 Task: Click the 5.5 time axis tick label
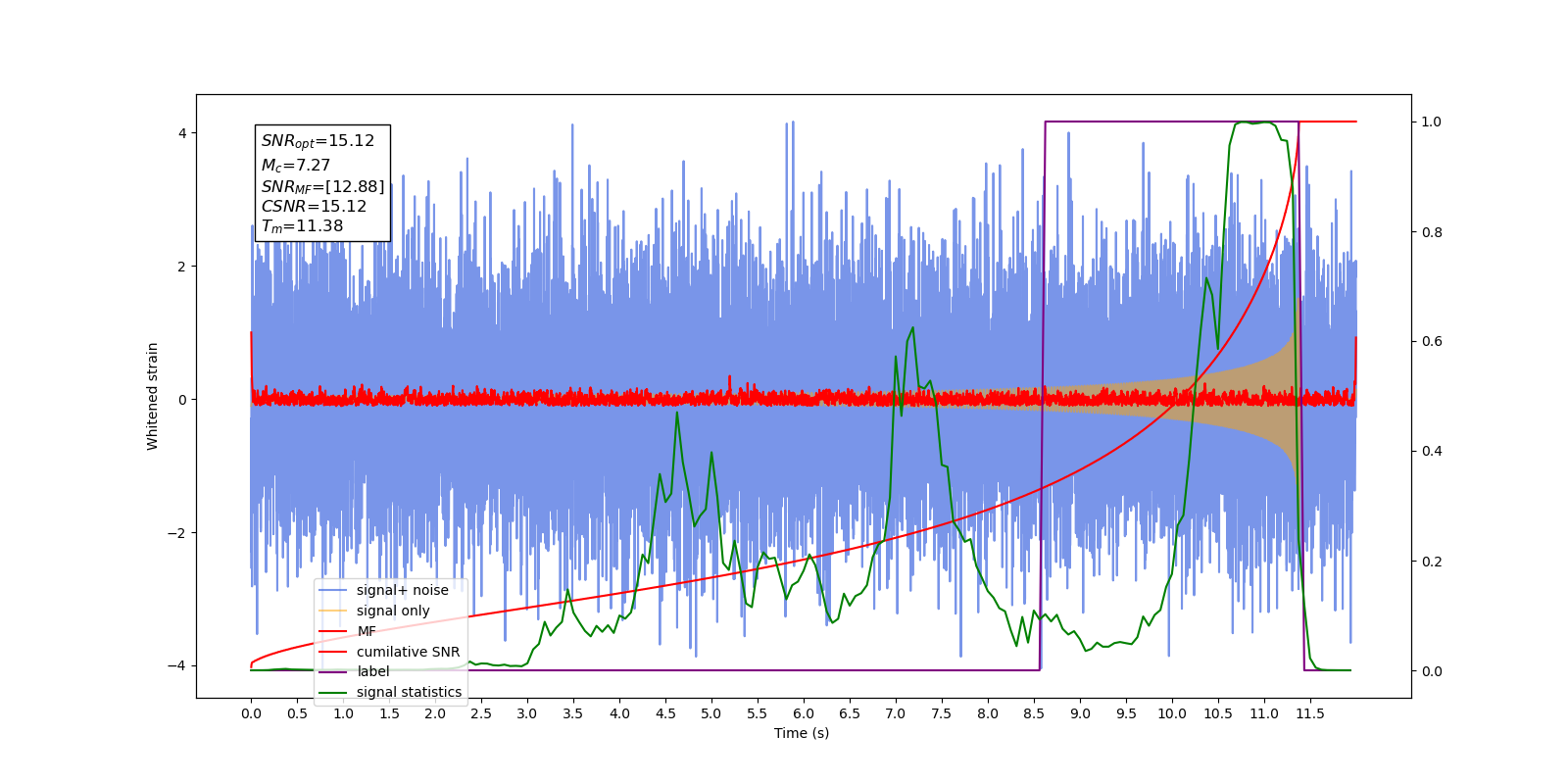(x=758, y=713)
